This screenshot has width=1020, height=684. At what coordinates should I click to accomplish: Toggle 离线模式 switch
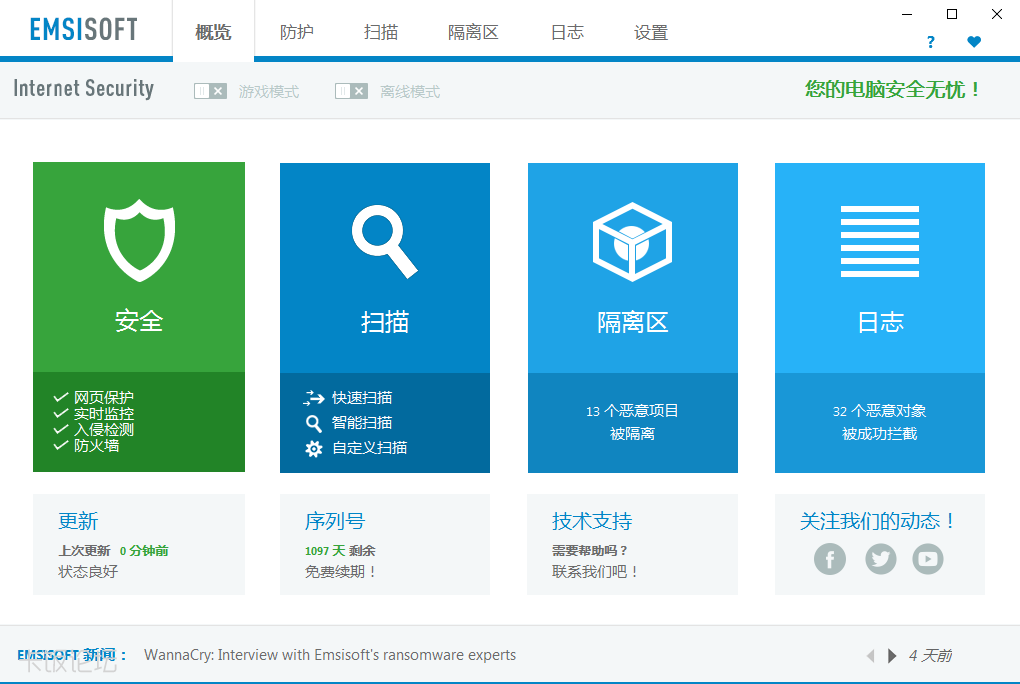351,91
